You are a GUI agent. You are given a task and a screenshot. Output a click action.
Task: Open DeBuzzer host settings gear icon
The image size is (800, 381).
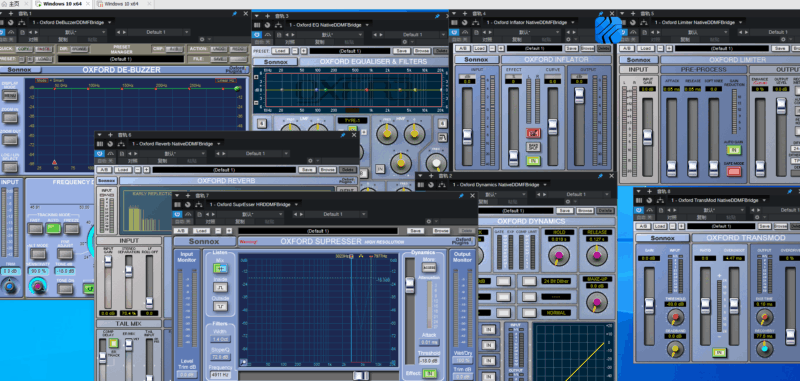(202, 39)
